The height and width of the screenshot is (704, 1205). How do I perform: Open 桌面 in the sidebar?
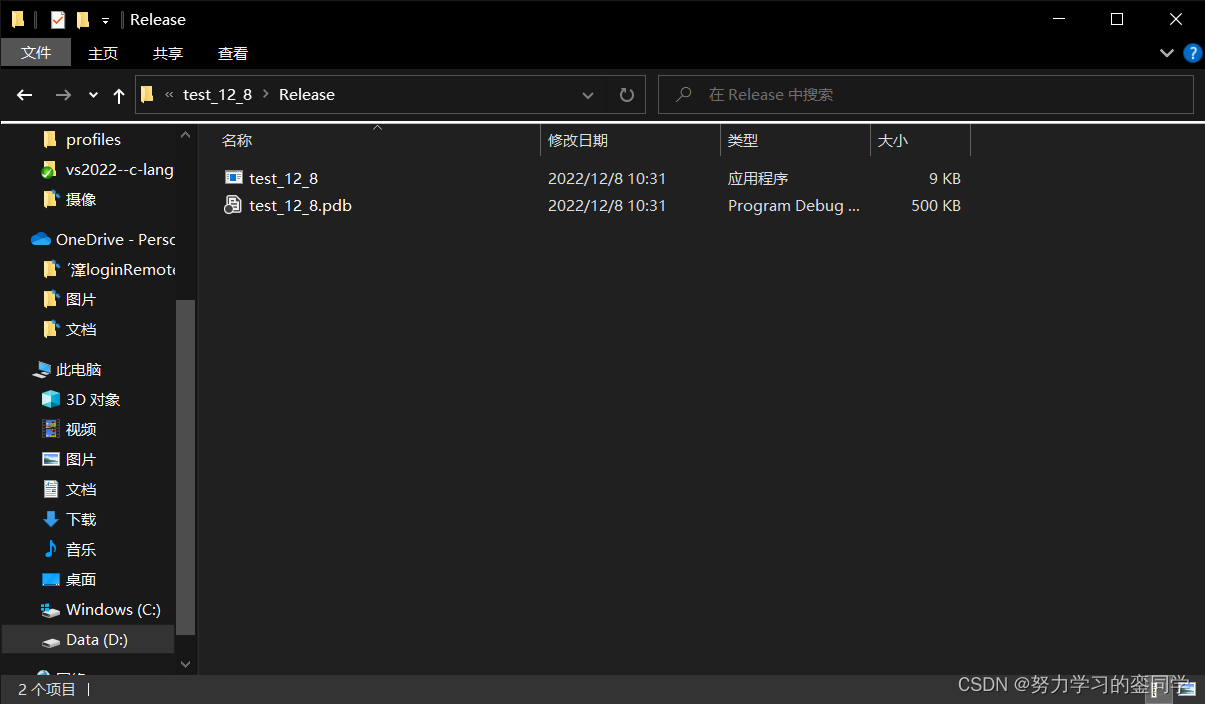[81, 580]
